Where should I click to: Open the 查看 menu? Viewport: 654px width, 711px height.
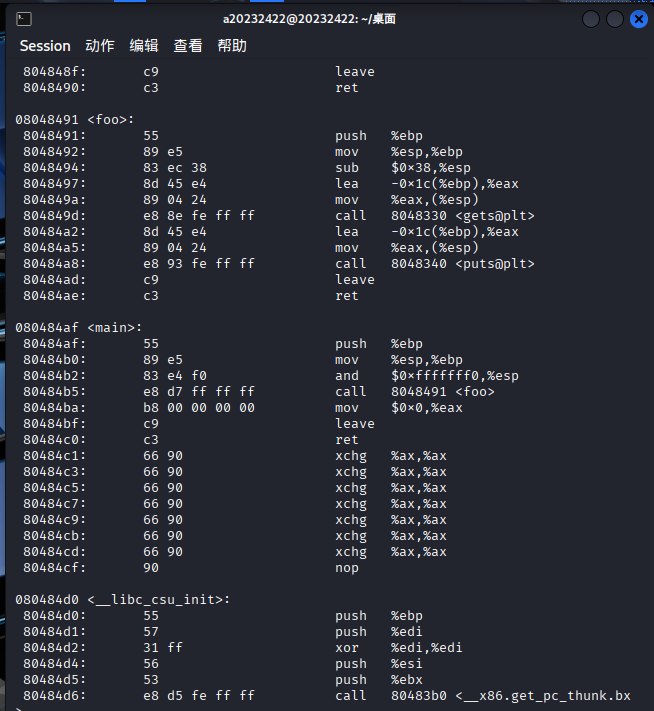point(188,46)
